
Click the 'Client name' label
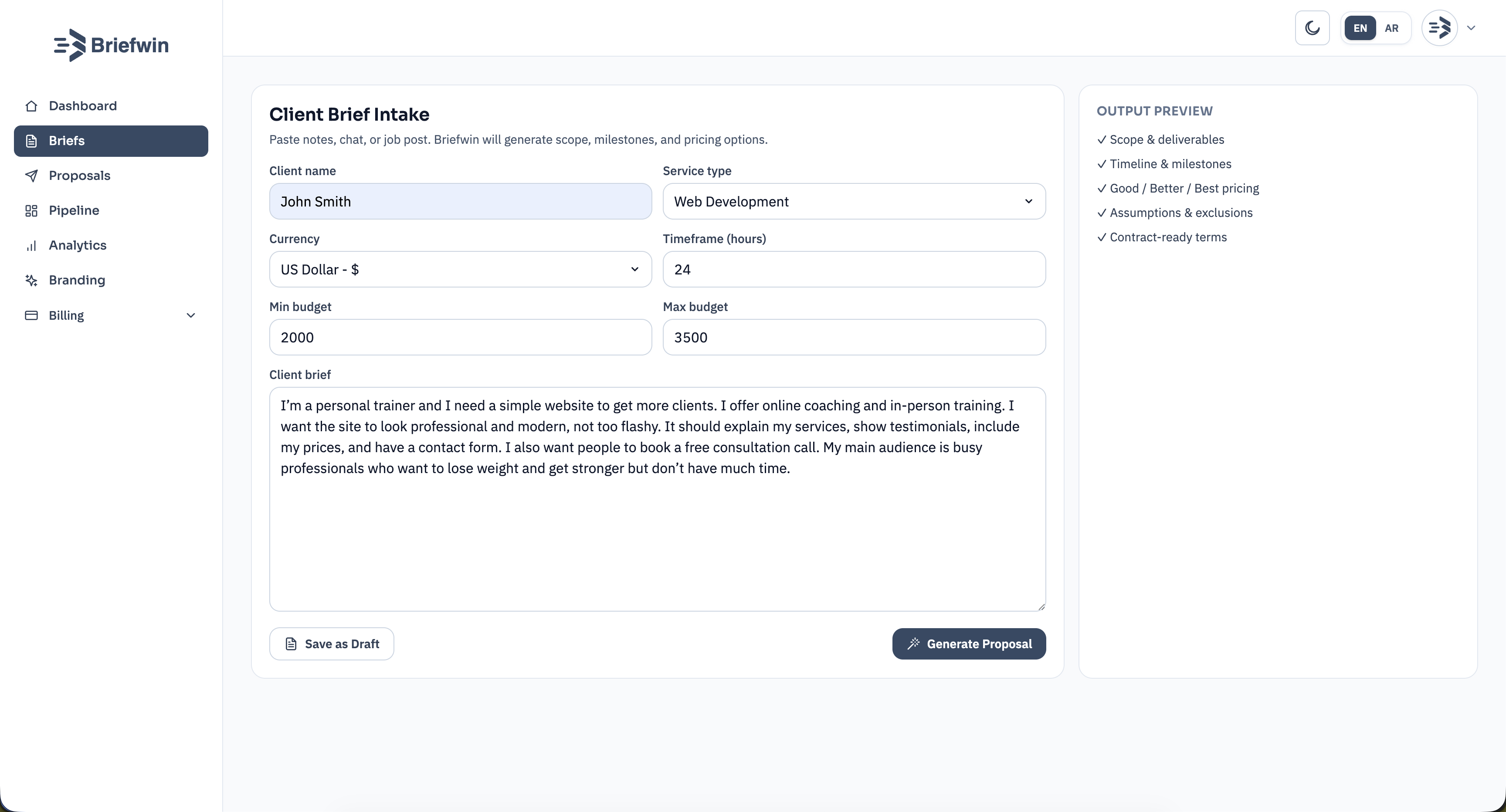[x=302, y=171]
